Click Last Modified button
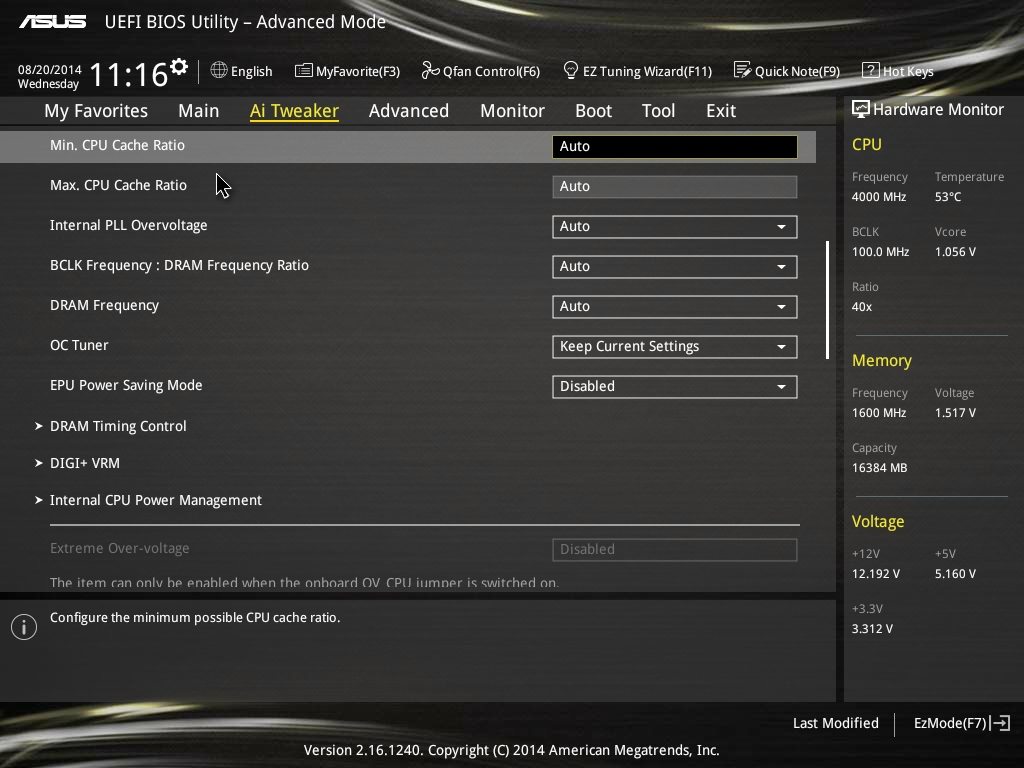 coord(835,723)
